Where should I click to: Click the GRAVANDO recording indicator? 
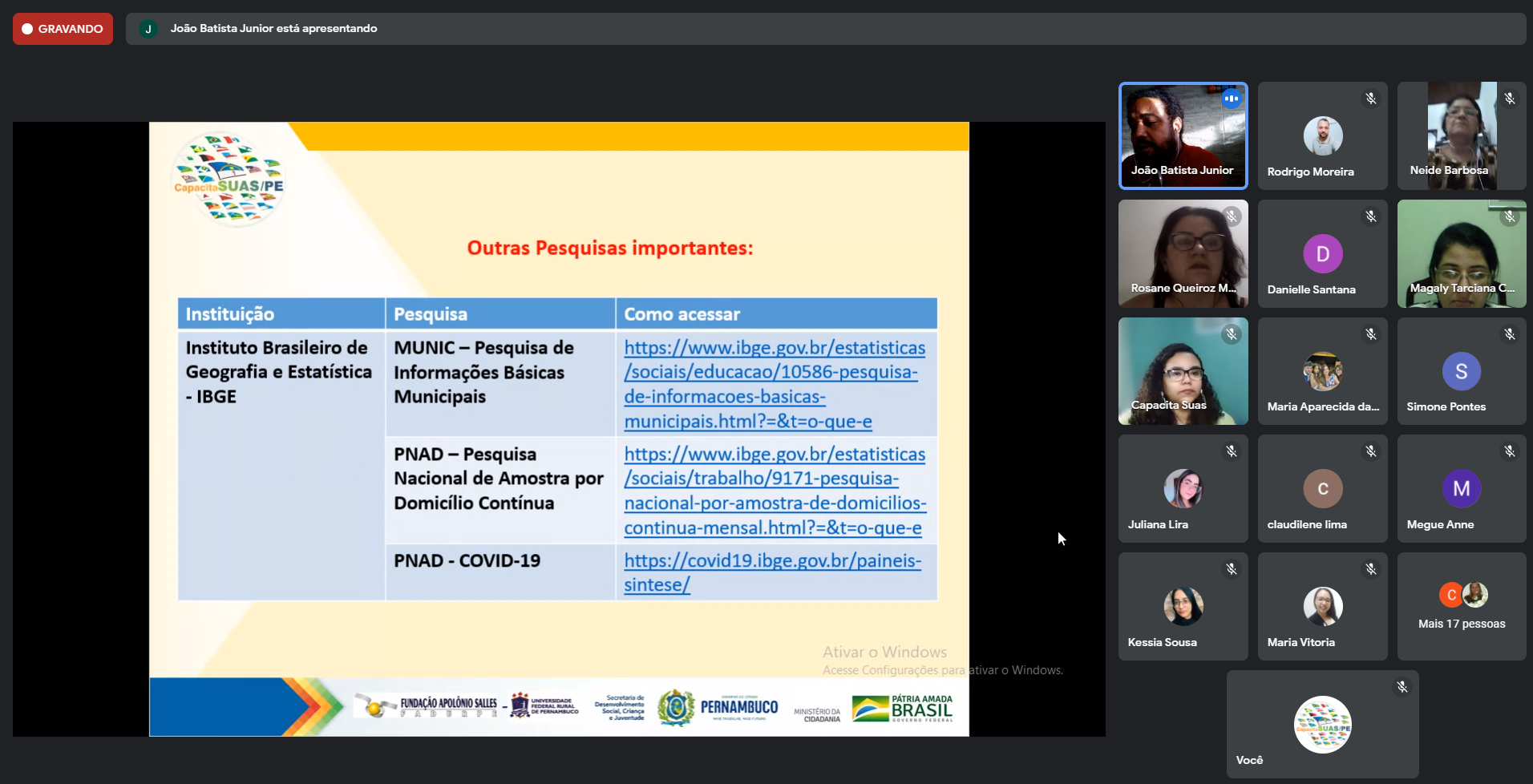(63, 29)
